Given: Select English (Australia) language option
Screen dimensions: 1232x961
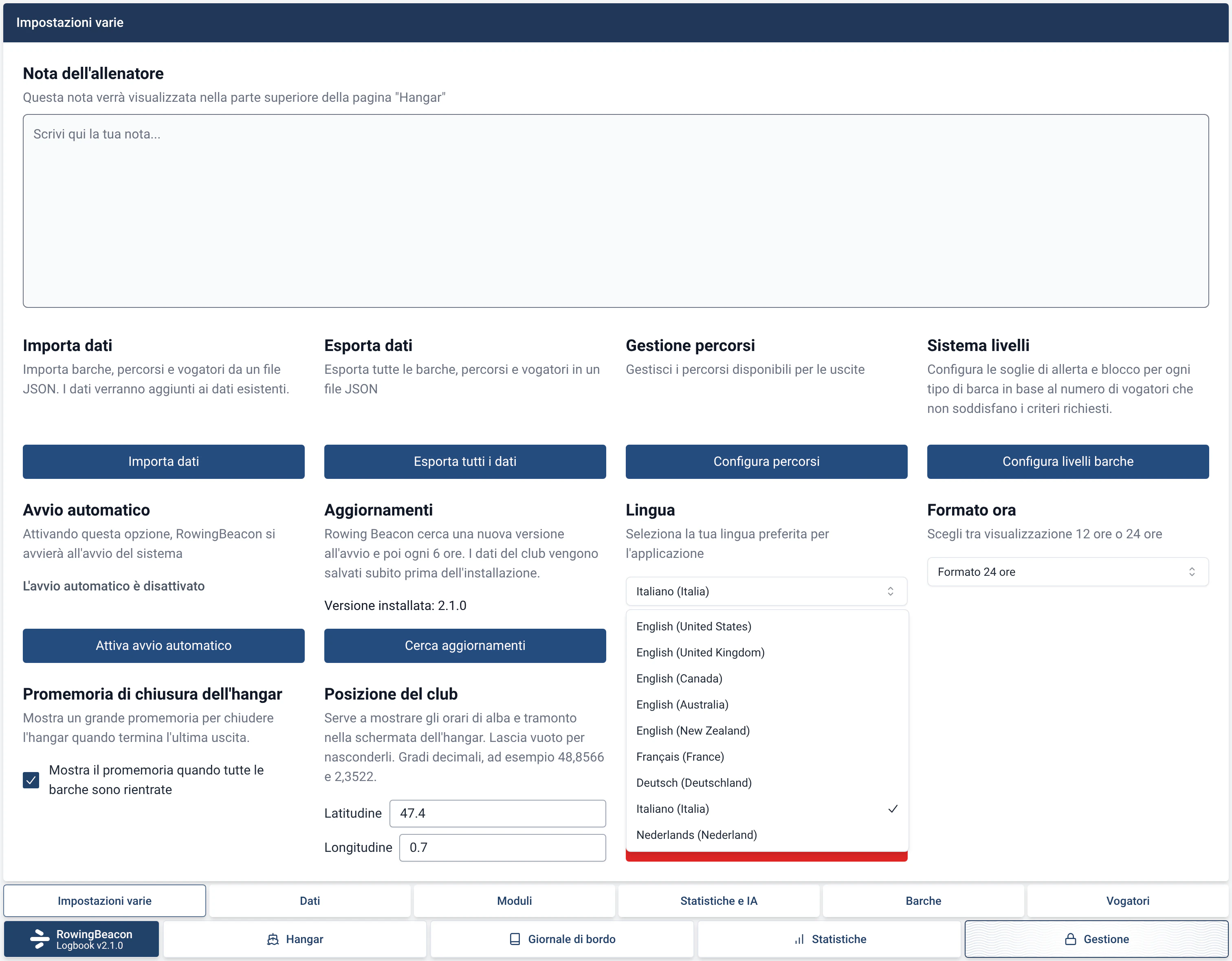Looking at the screenshot, I should (x=767, y=704).
